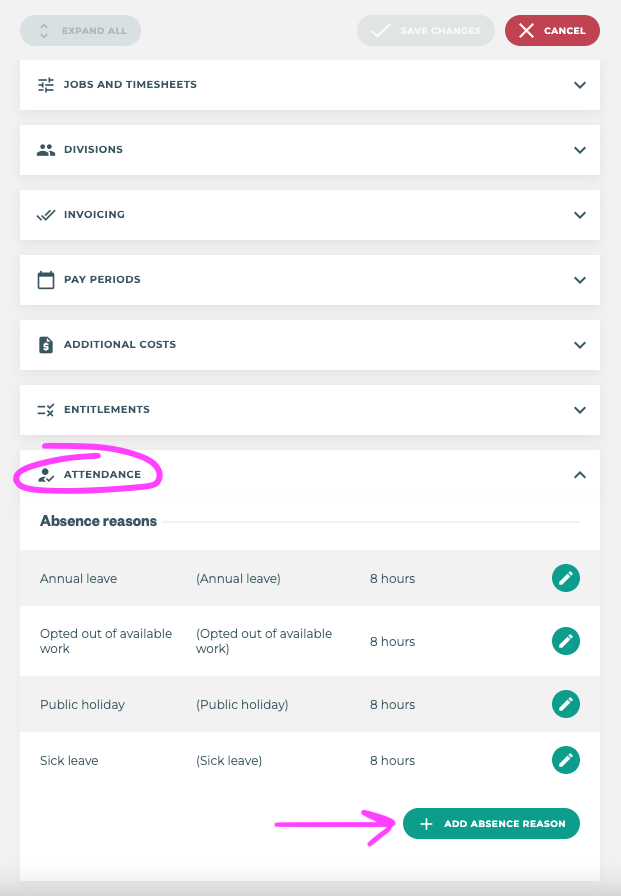Expand the Jobs and Timesheets section
Screen dimensions: 621x896
(579, 85)
